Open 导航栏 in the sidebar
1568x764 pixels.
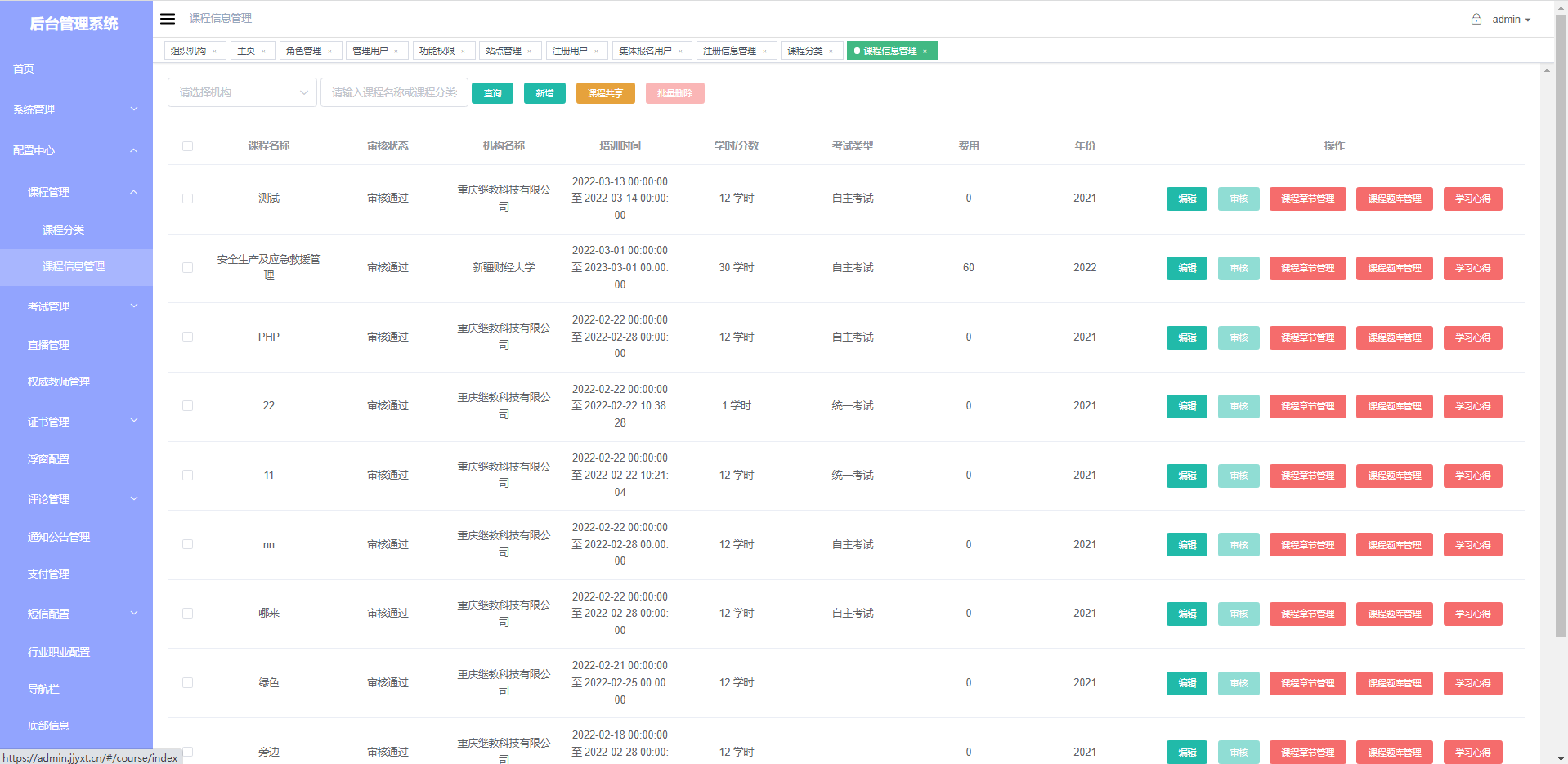coord(76,689)
